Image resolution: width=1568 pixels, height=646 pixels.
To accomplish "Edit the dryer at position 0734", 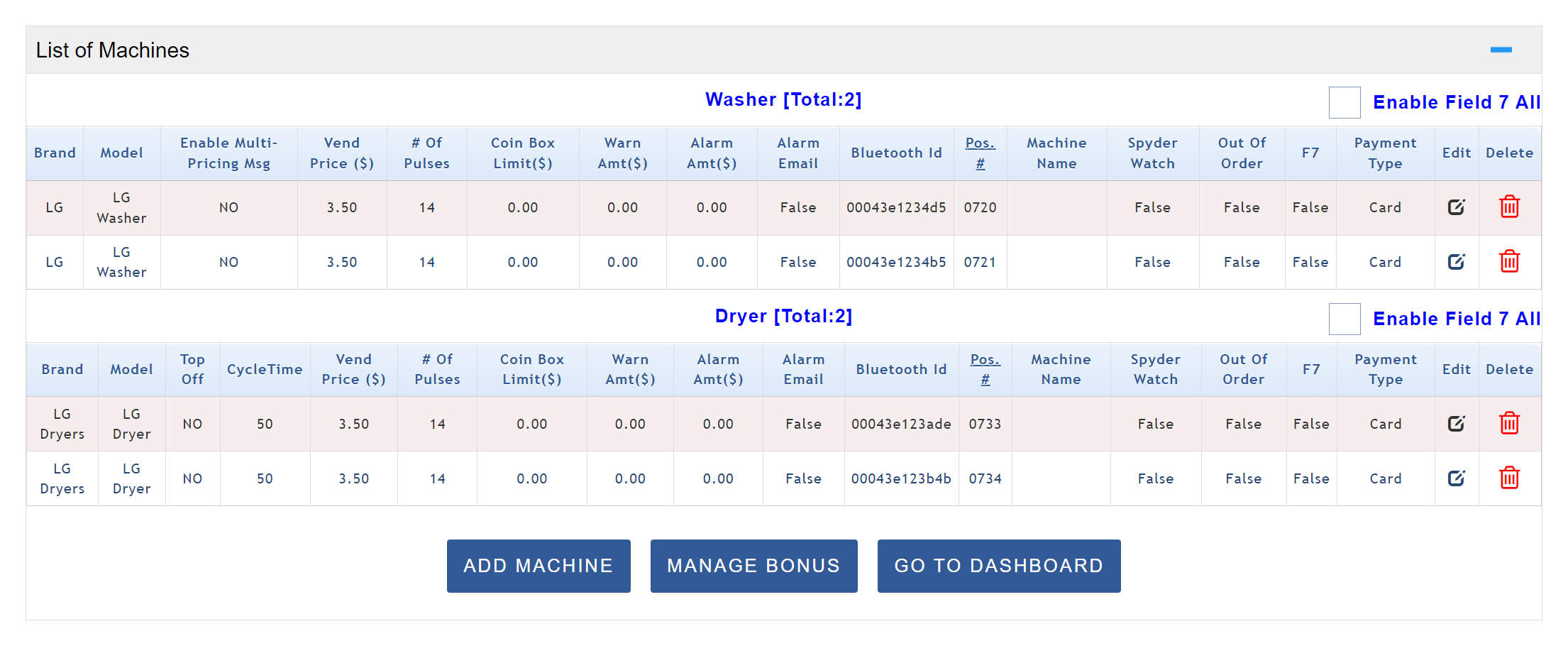I will [1456, 478].
